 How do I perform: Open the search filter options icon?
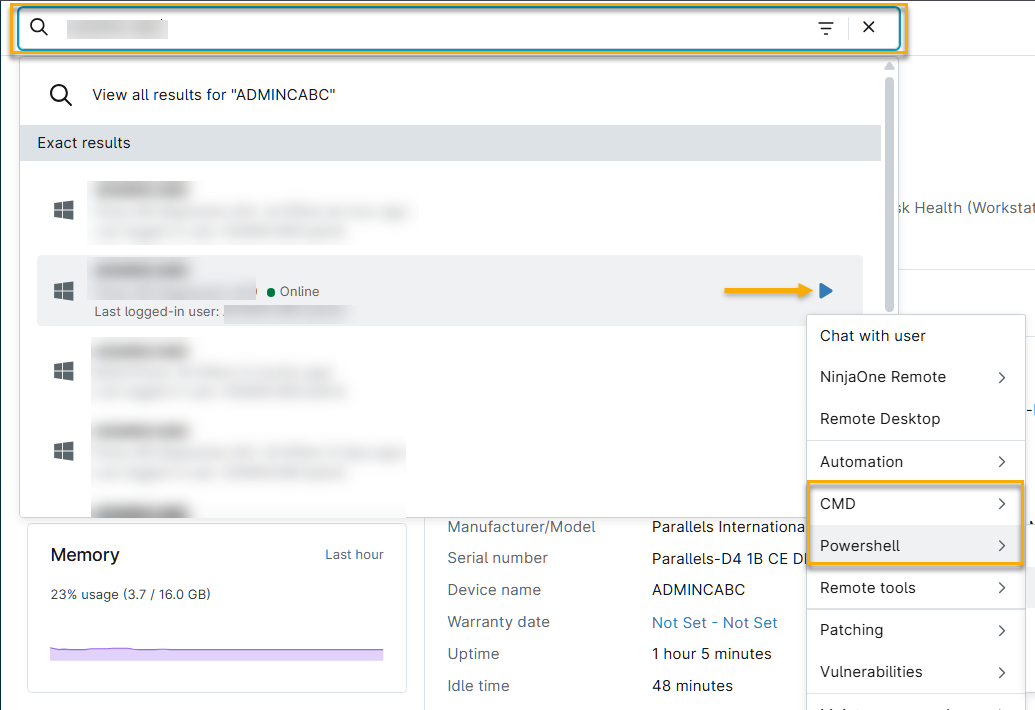(826, 28)
